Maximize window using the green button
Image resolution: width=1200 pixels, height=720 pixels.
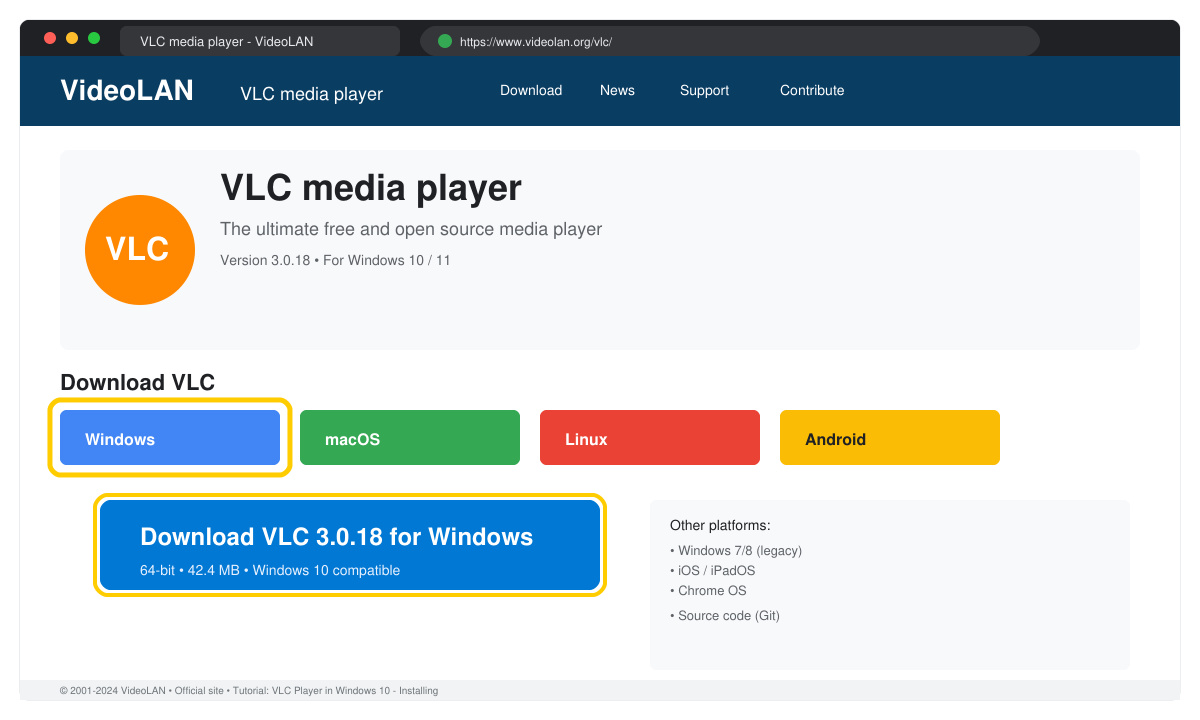(x=94, y=38)
